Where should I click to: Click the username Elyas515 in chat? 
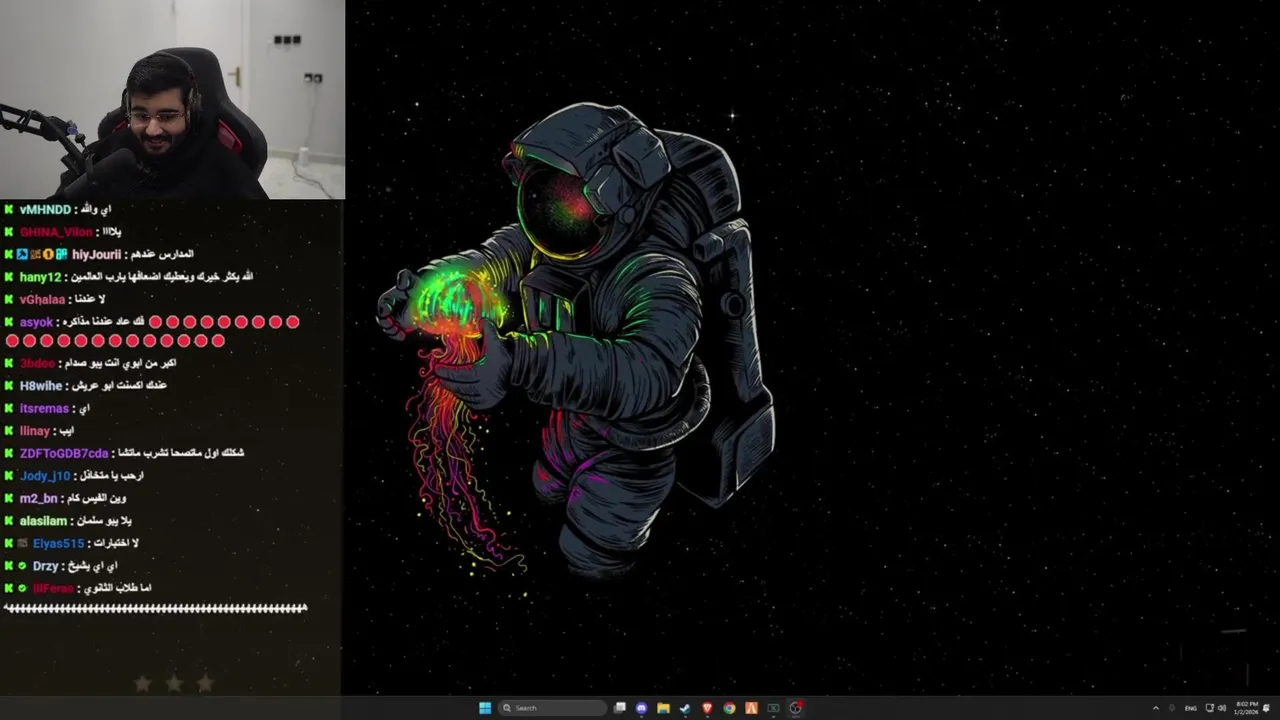click(58, 543)
